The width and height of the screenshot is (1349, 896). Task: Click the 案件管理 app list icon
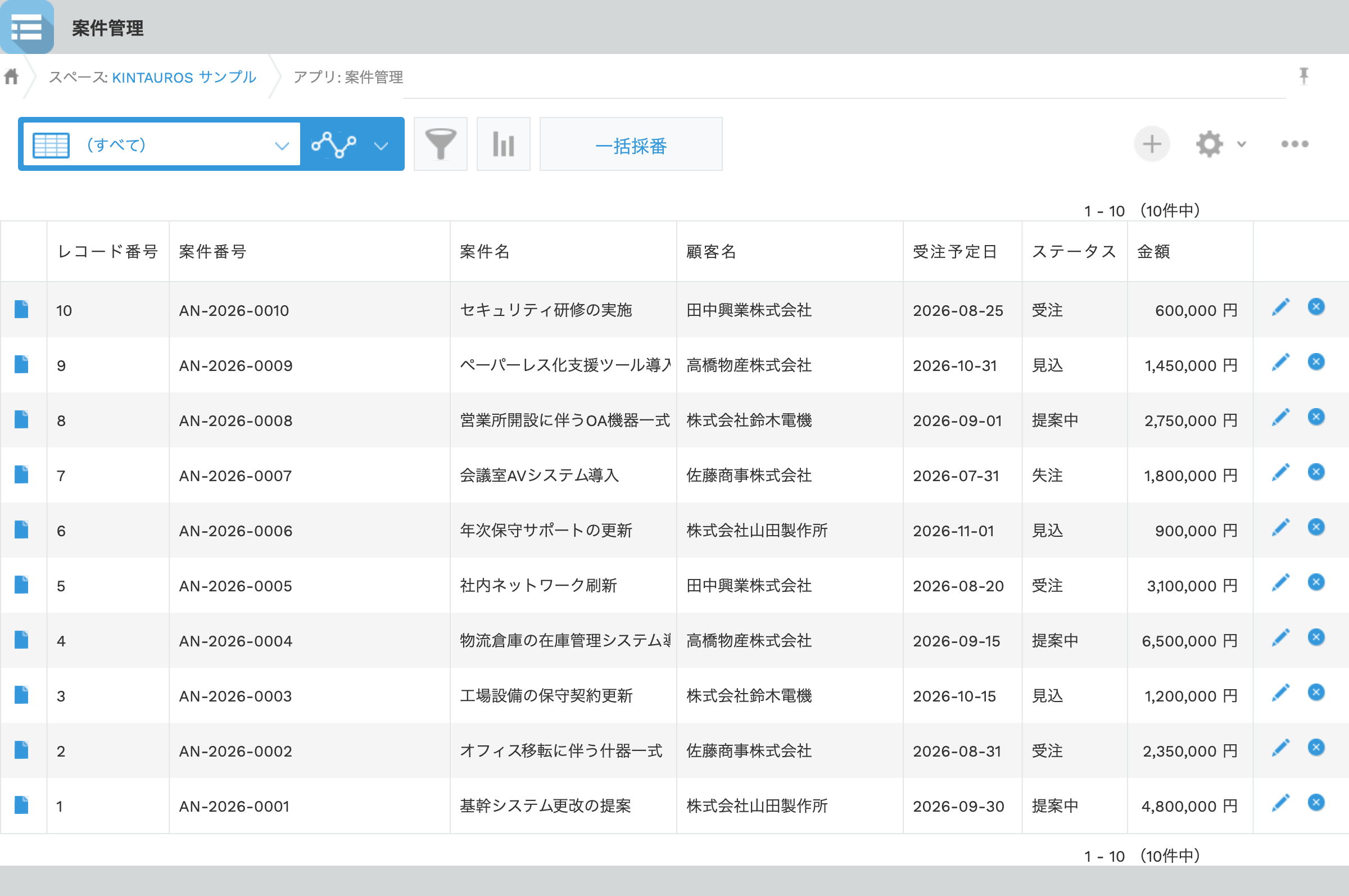pyautogui.click(x=27, y=27)
